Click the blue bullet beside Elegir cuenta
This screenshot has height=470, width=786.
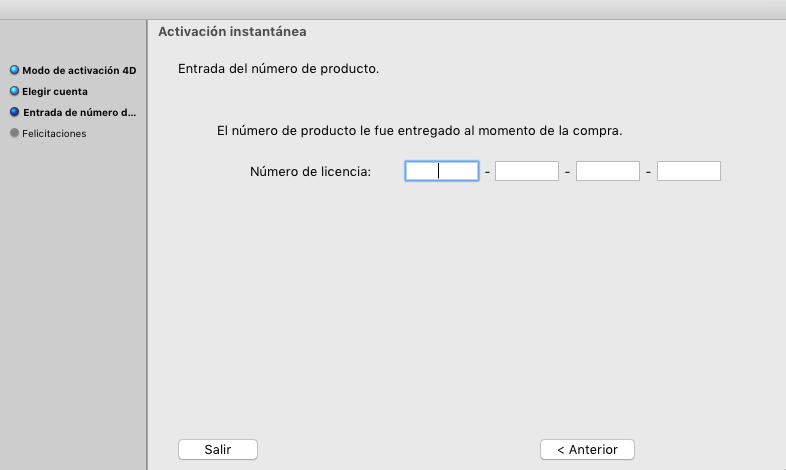coord(14,91)
